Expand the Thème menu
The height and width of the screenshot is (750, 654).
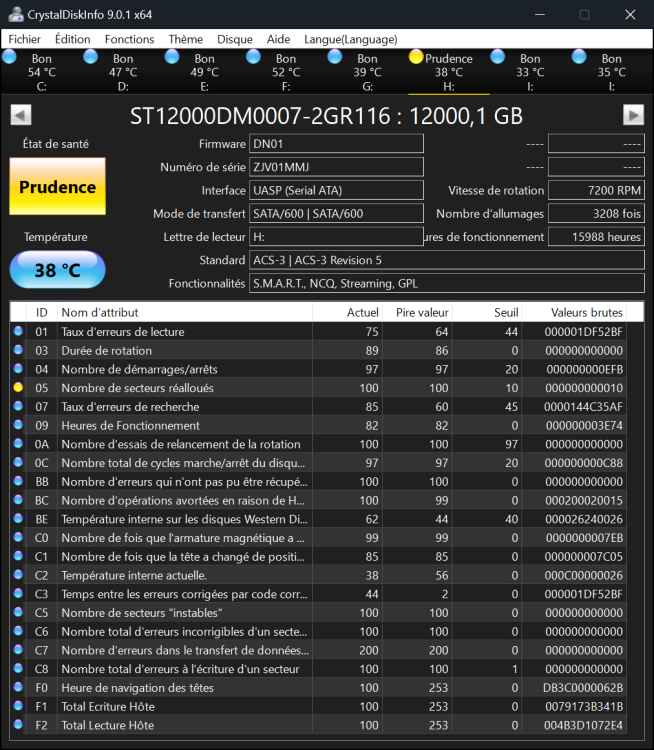click(x=185, y=39)
